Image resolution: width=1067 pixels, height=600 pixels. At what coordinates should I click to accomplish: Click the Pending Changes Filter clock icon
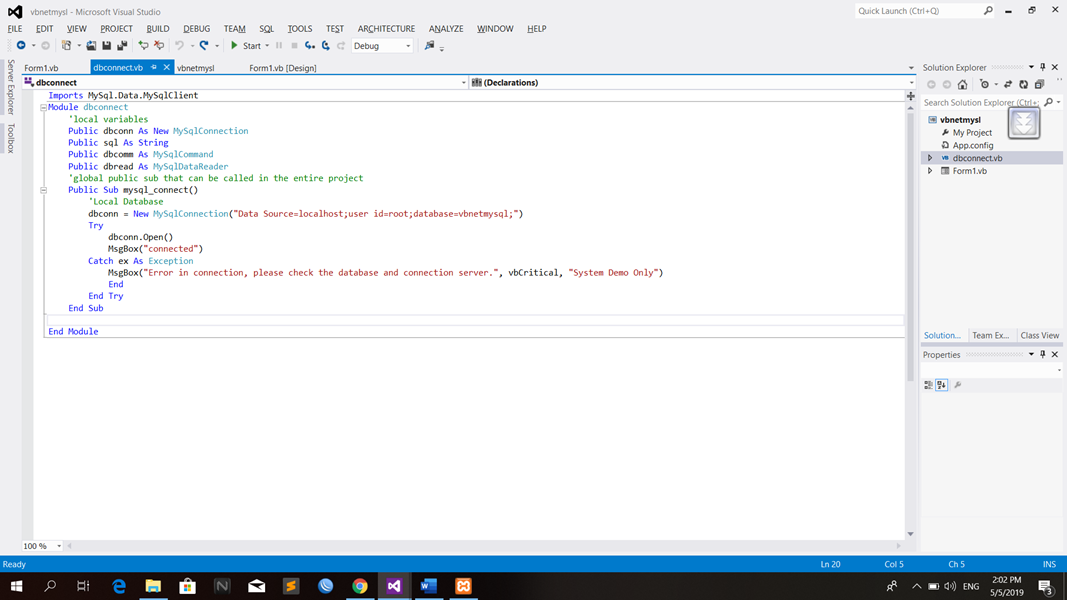coord(984,84)
